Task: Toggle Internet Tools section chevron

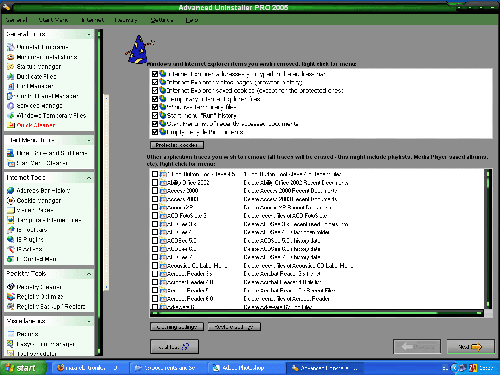Action: (x=89, y=178)
